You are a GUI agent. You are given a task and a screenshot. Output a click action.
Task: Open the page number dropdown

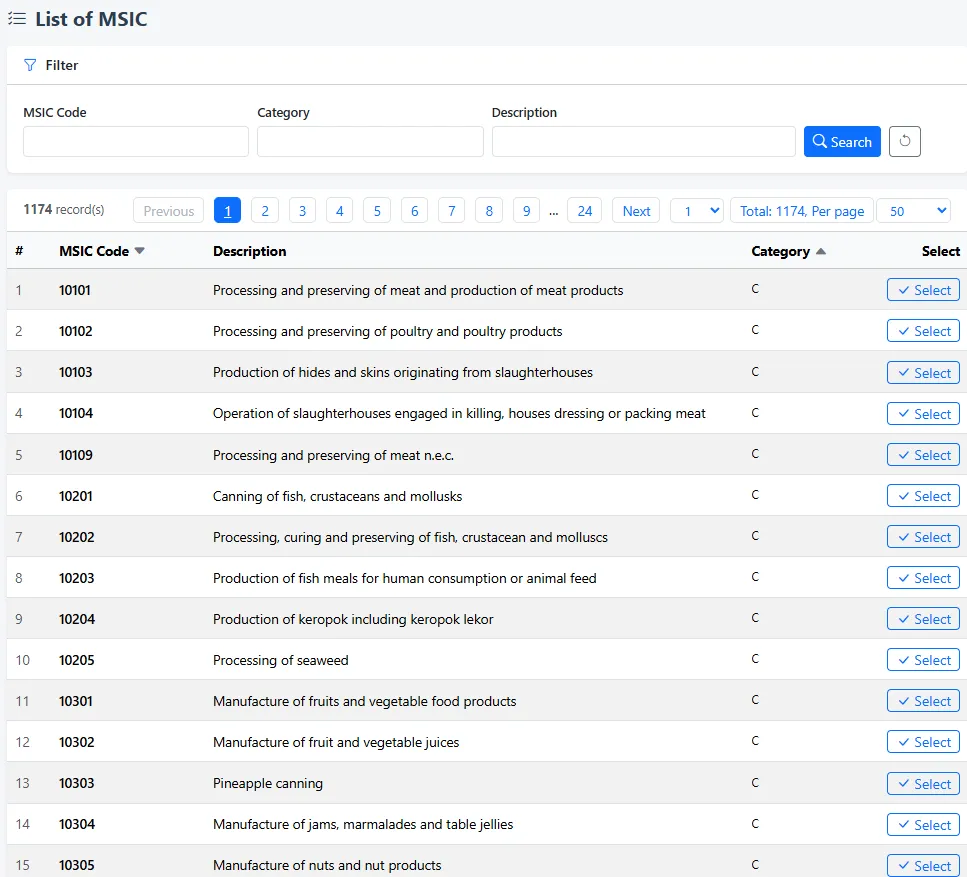[697, 210]
